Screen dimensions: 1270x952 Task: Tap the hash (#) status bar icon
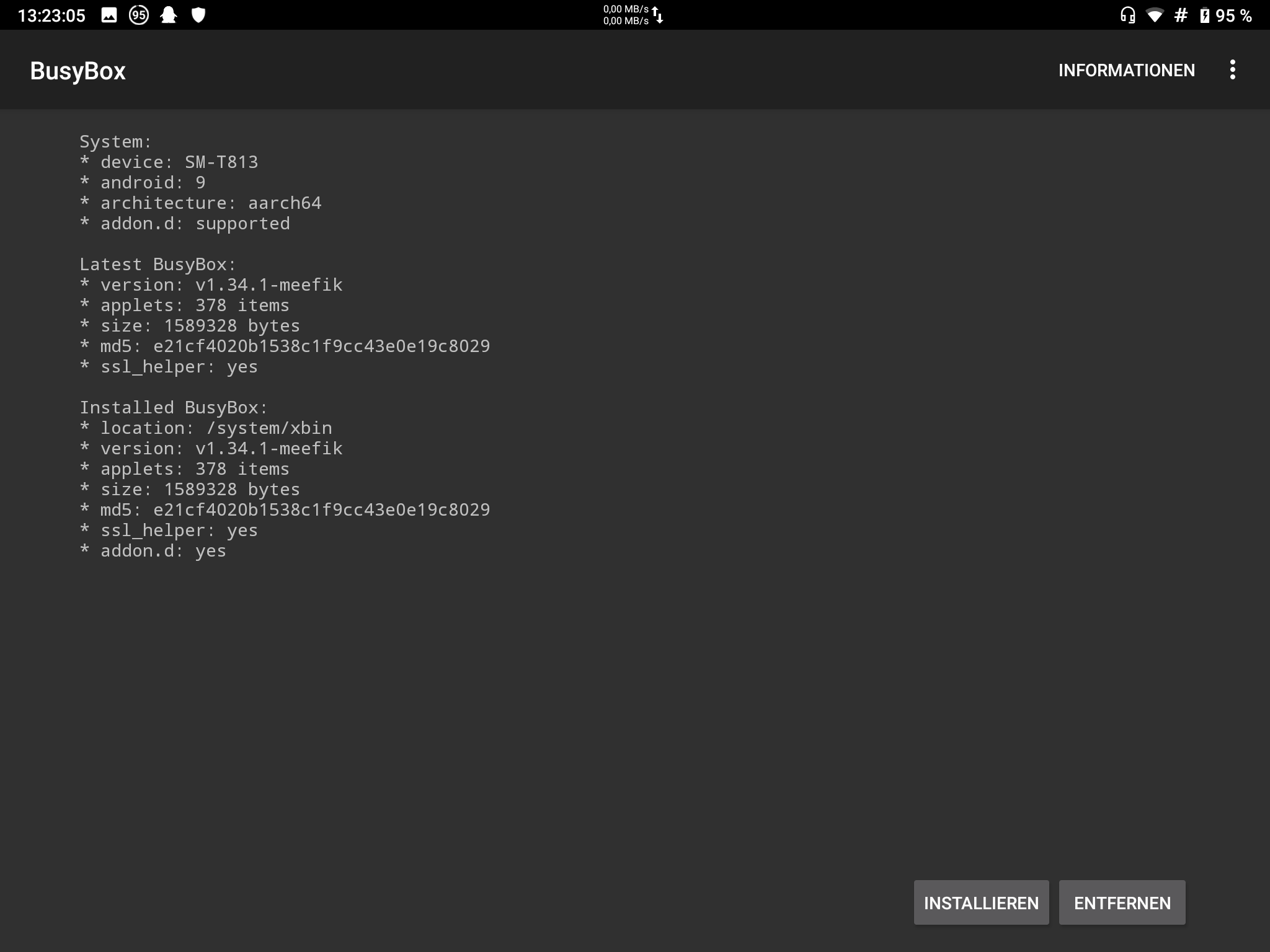click(x=1179, y=14)
